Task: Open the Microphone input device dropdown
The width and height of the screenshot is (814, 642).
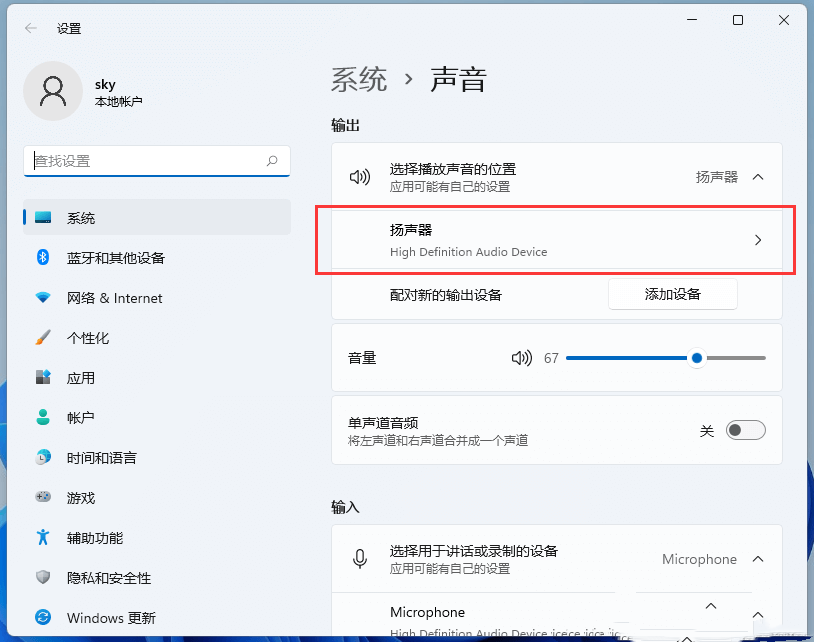Action: [712, 559]
